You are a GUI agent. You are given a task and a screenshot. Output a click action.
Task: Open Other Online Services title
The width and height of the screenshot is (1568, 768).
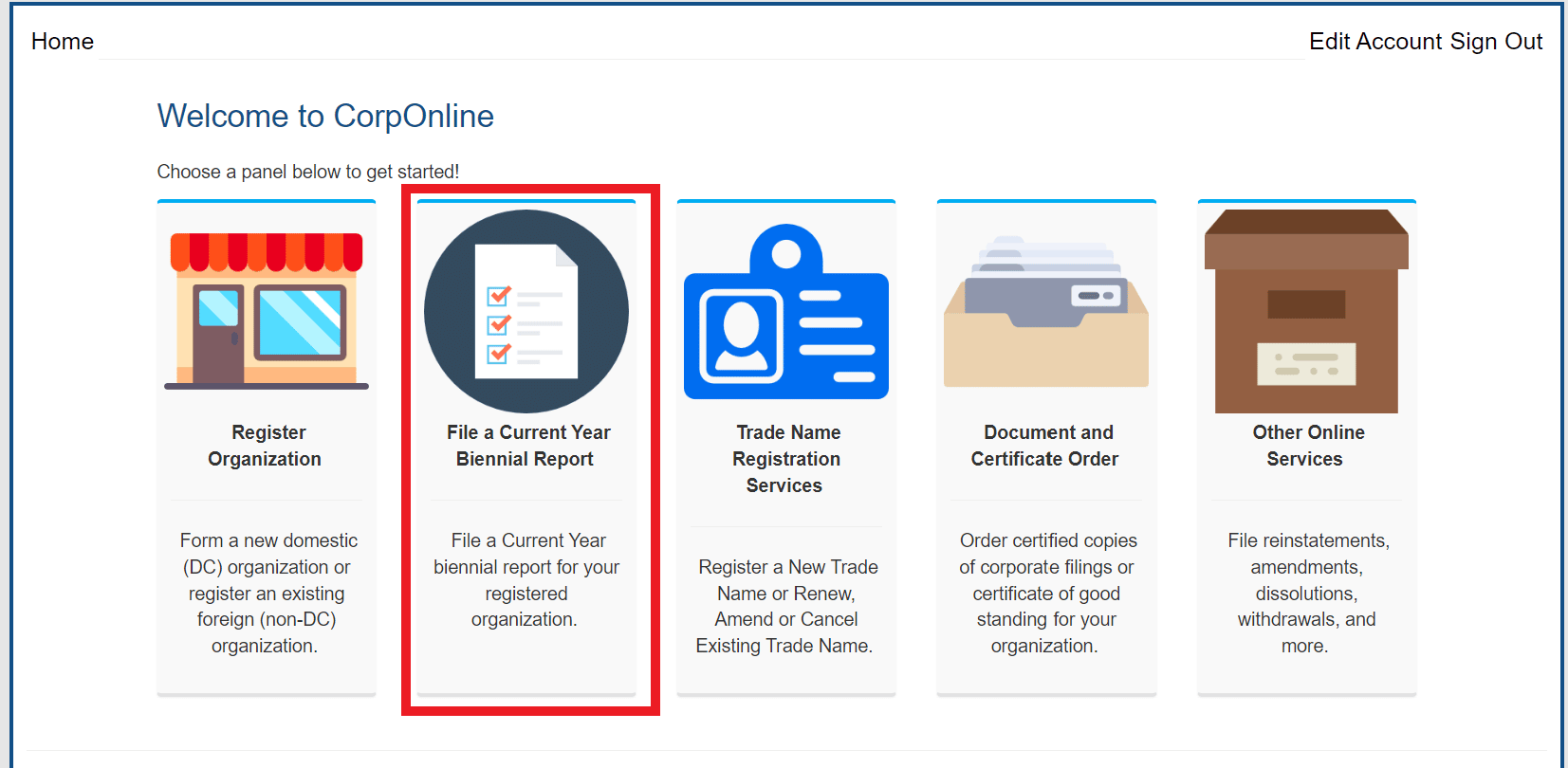point(1307,446)
